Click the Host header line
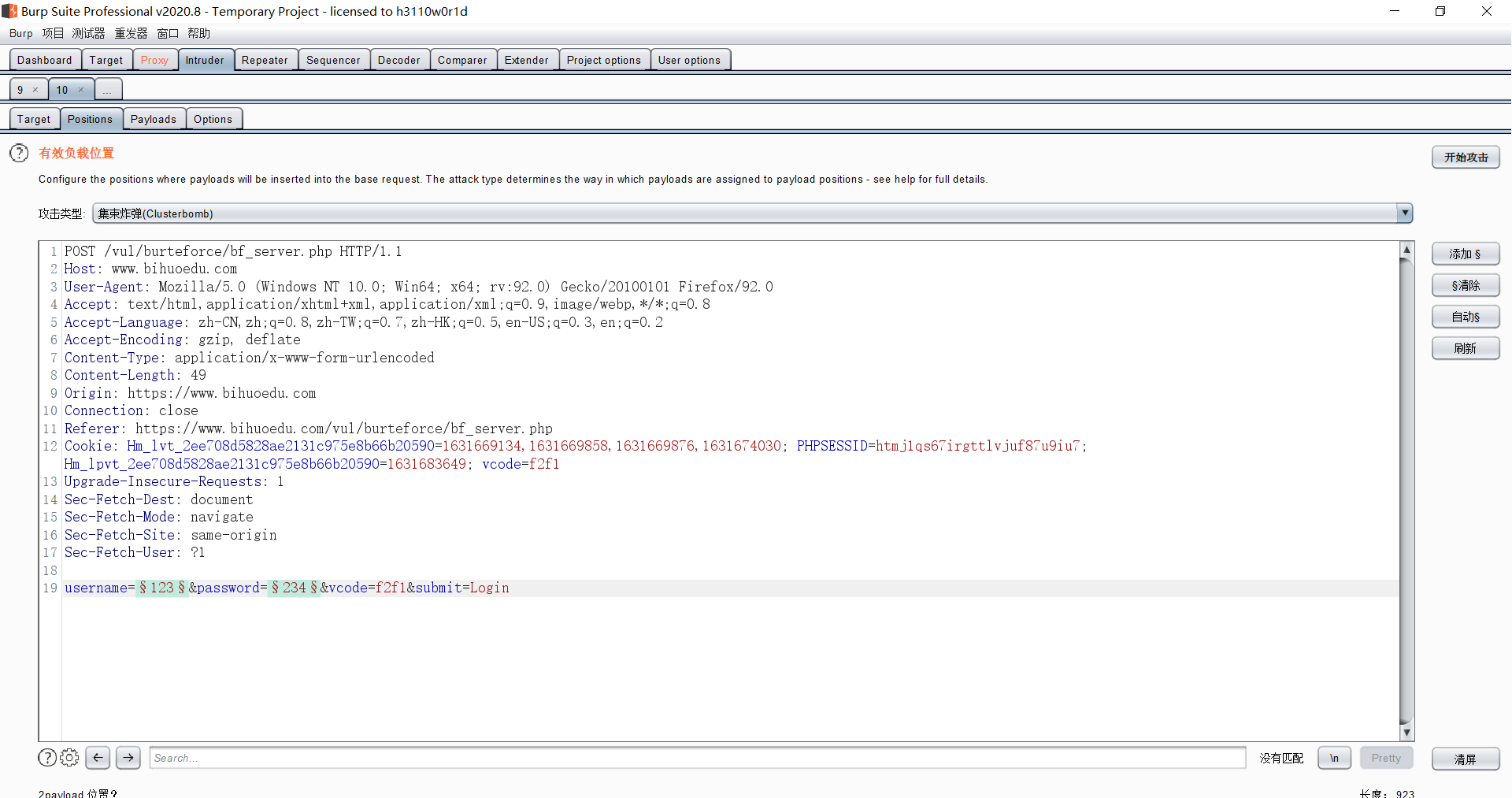The width and height of the screenshot is (1512, 798). [150, 269]
